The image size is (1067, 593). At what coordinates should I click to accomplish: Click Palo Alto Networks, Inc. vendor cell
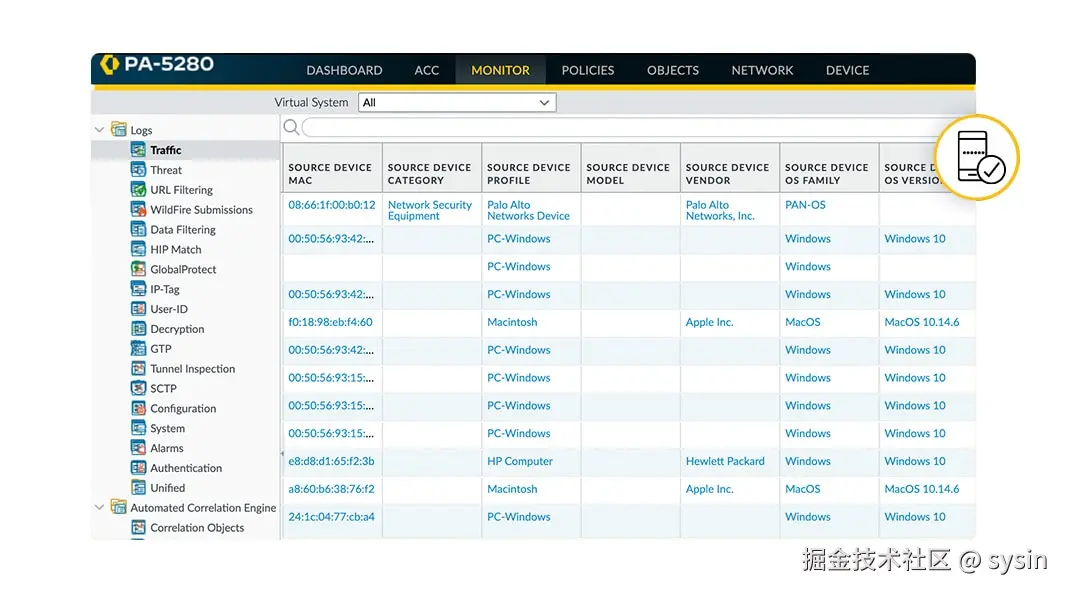tap(720, 210)
